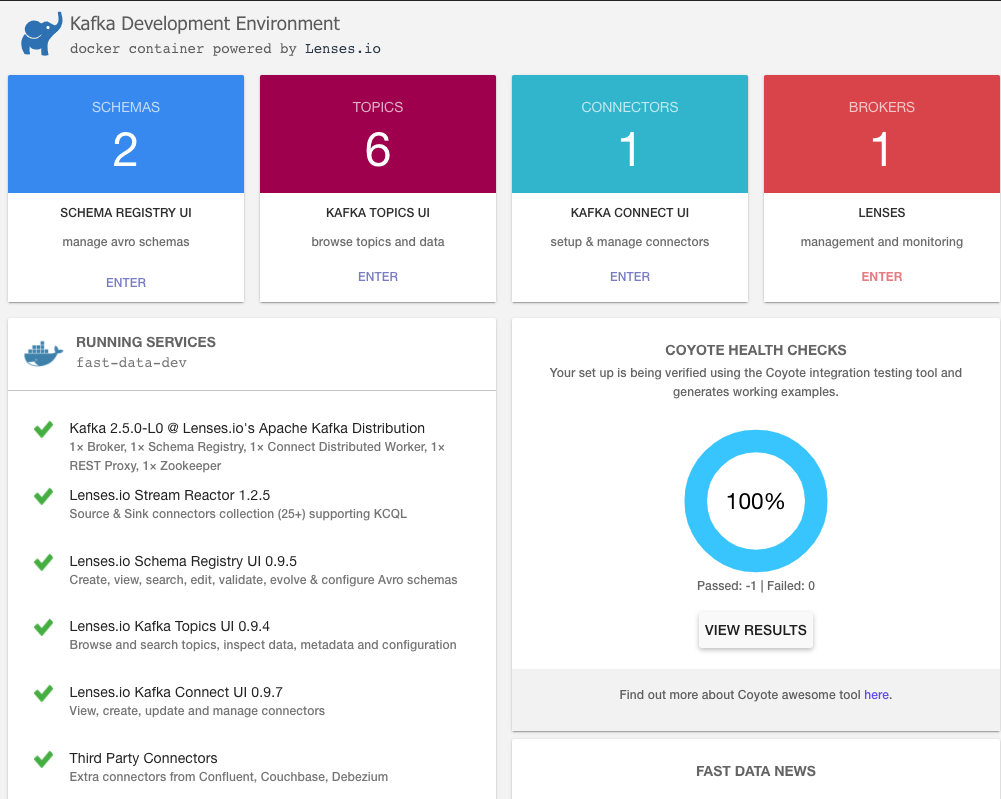Click 'setup & manage connectors' text
This screenshot has height=799, width=1001.
point(630,242)
